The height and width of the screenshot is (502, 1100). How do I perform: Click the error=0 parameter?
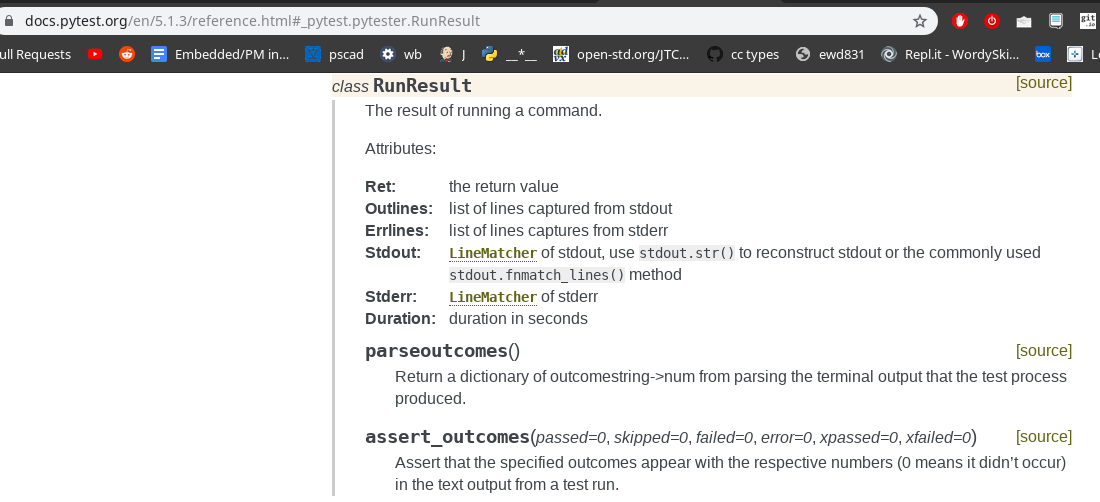(x=787, y=437)
